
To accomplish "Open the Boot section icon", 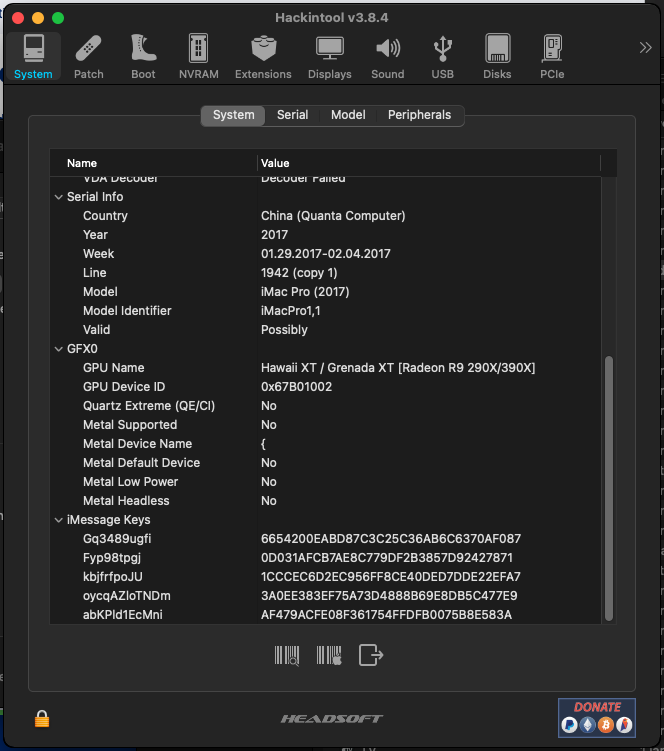I will click(143, 56).
